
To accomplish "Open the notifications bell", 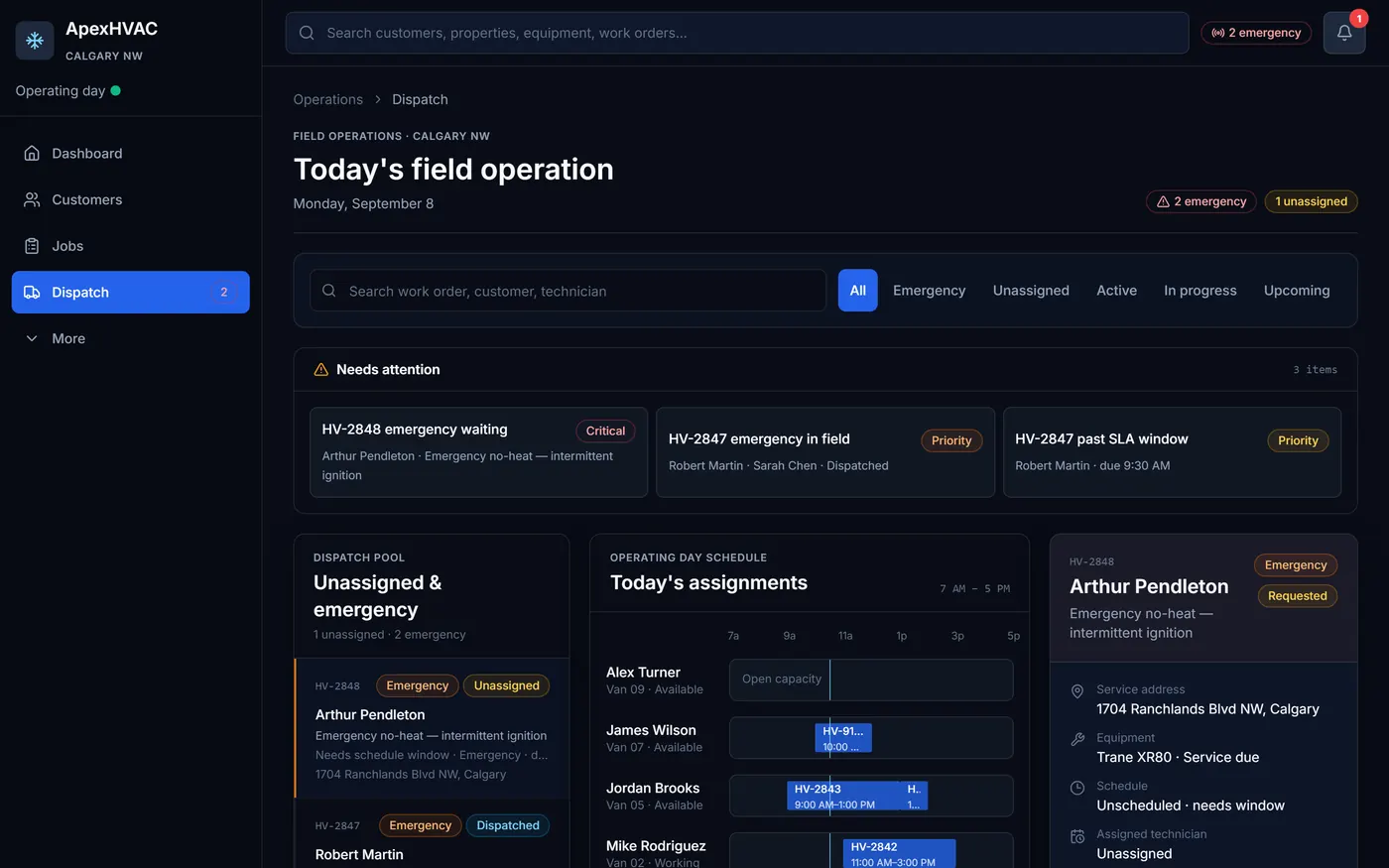I will pos(1344,33).
